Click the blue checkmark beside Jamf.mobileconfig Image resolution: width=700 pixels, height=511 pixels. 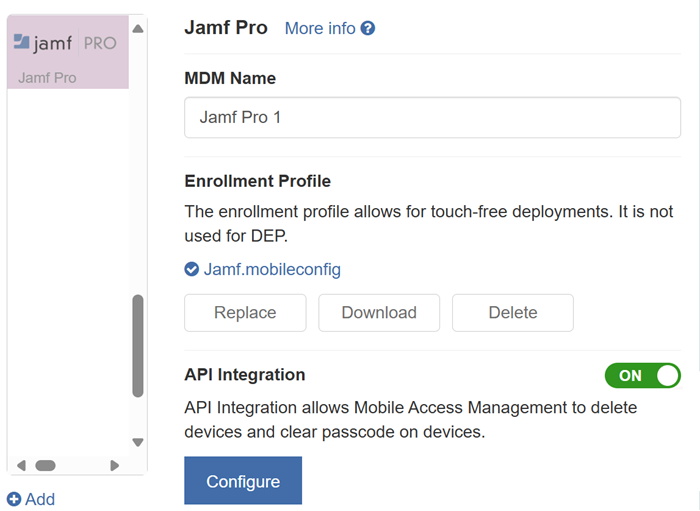pos(192,269)
